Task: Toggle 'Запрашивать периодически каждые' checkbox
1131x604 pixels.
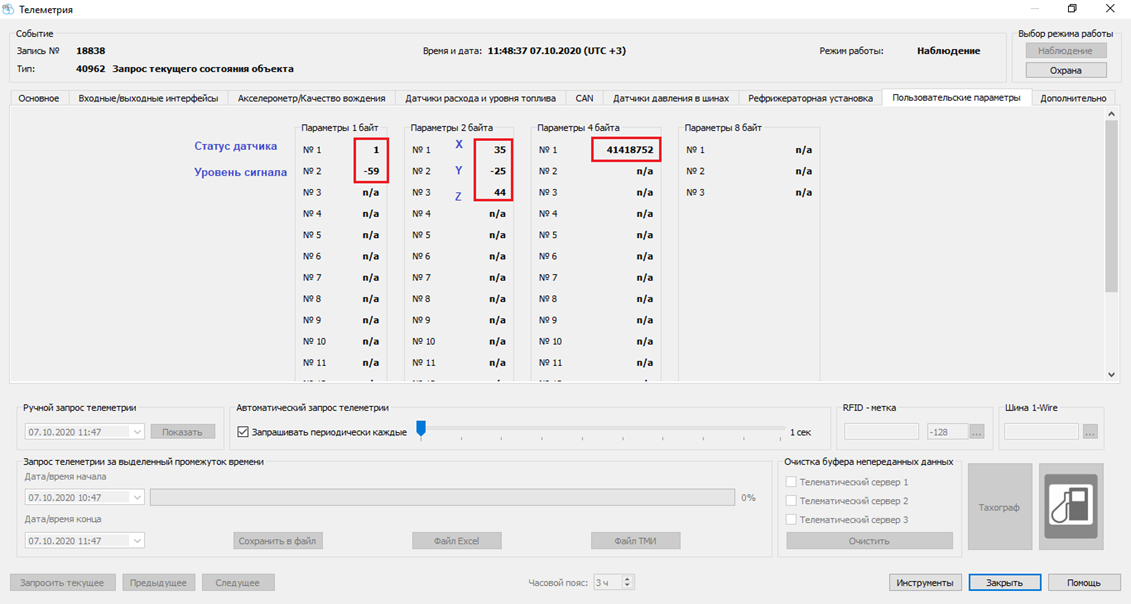Action: click(x=243, y=432)
